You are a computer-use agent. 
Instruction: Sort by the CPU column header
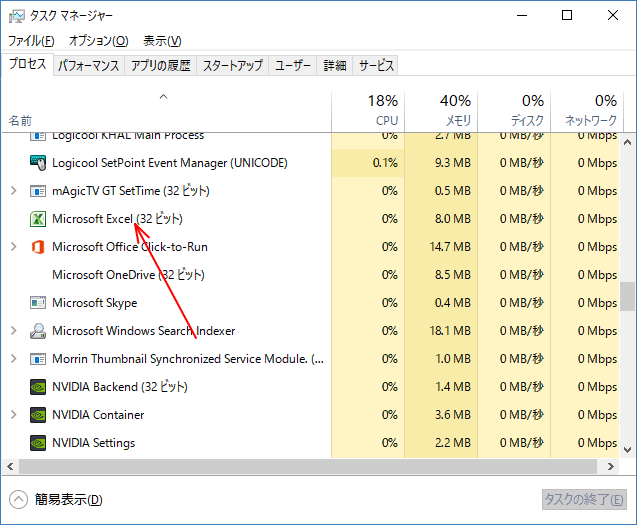coord(368,110)
